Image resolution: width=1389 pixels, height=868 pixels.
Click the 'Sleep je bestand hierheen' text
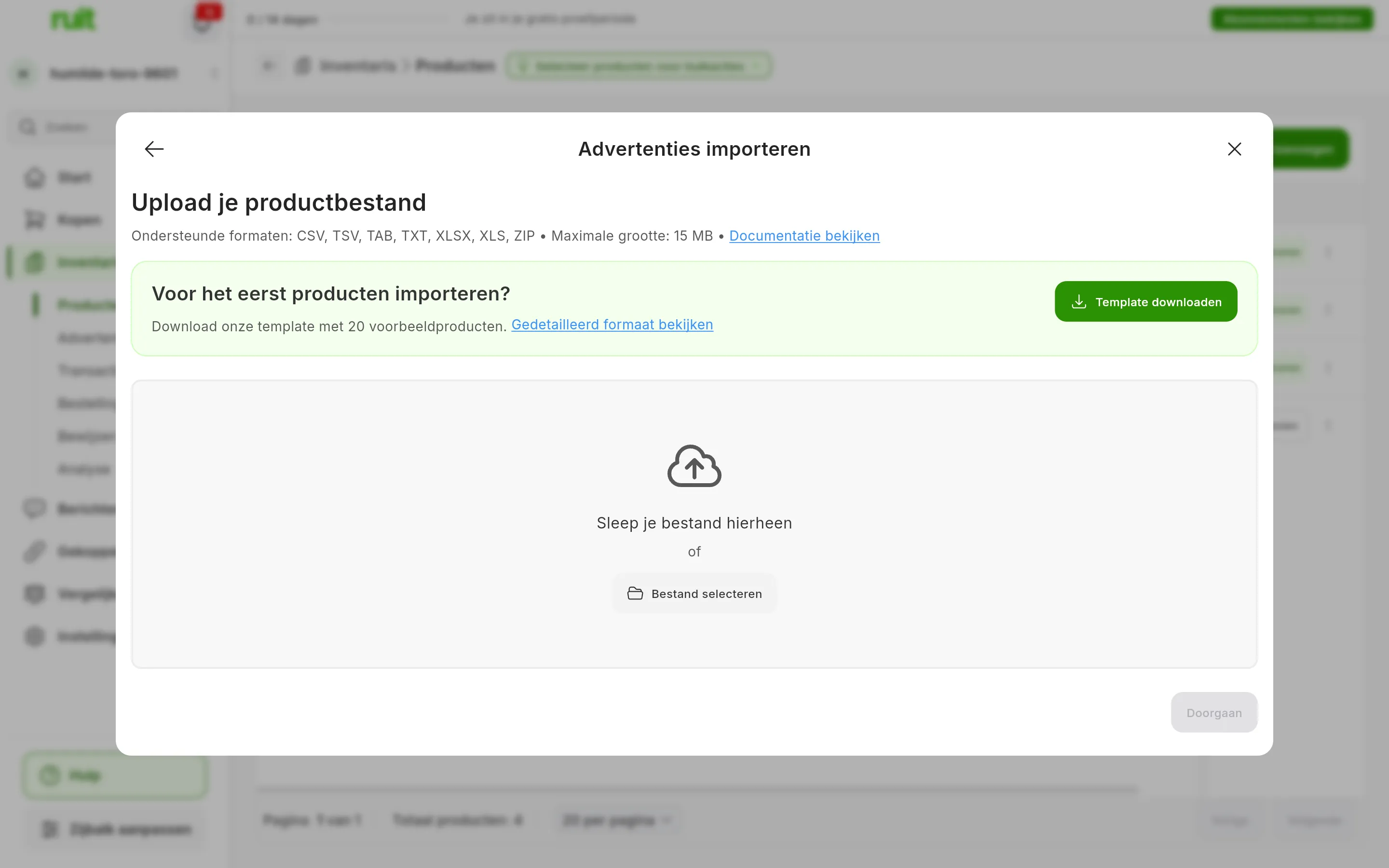tap(694, 523)
